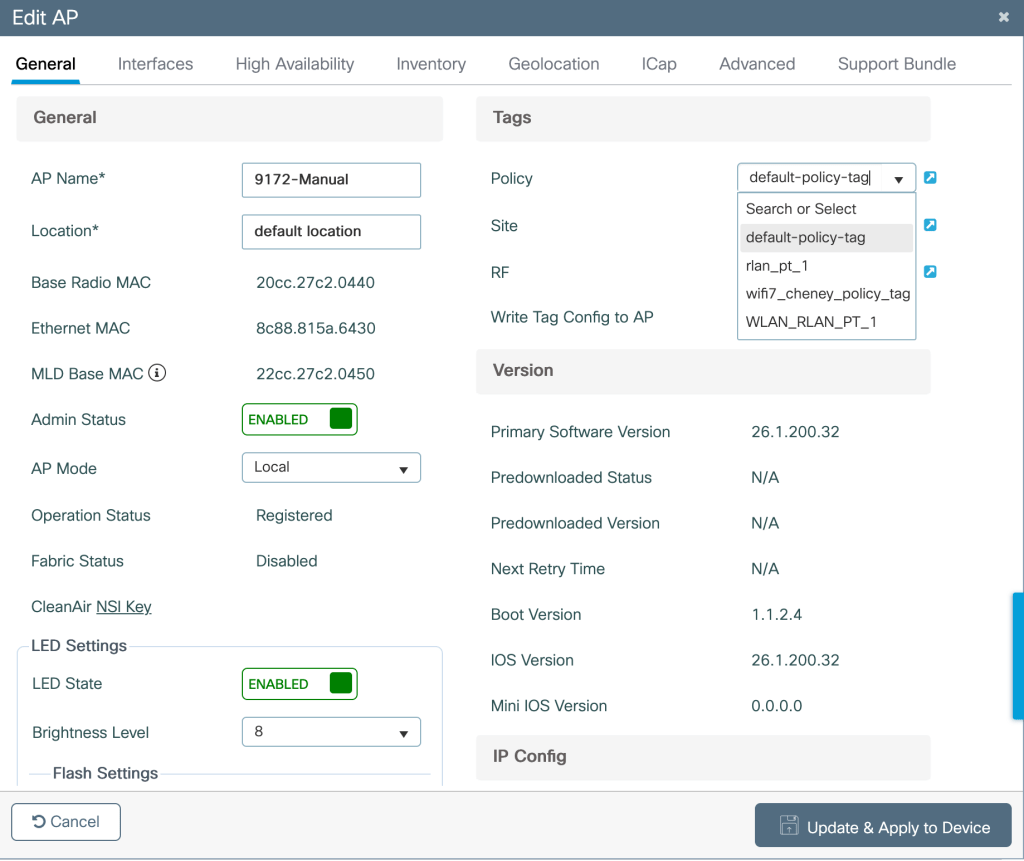Toggle the Admin Status switch
The height and width of the screenshot is (861, 1024).
point(299,419)
